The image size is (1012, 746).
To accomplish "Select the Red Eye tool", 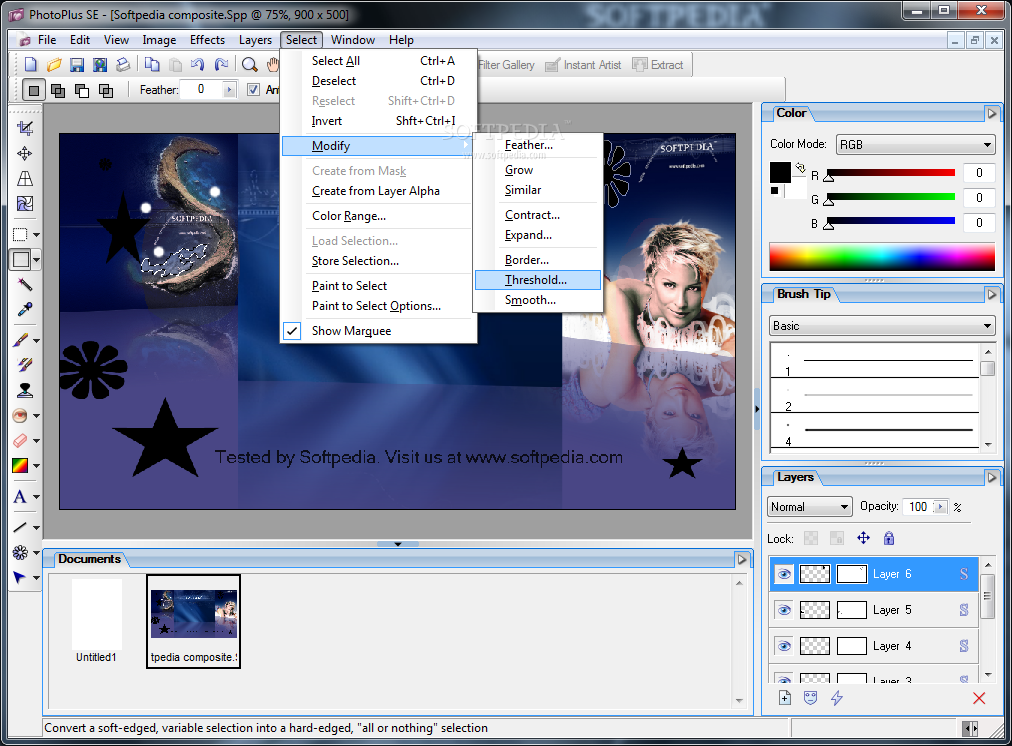I will [x=21, y=416].
